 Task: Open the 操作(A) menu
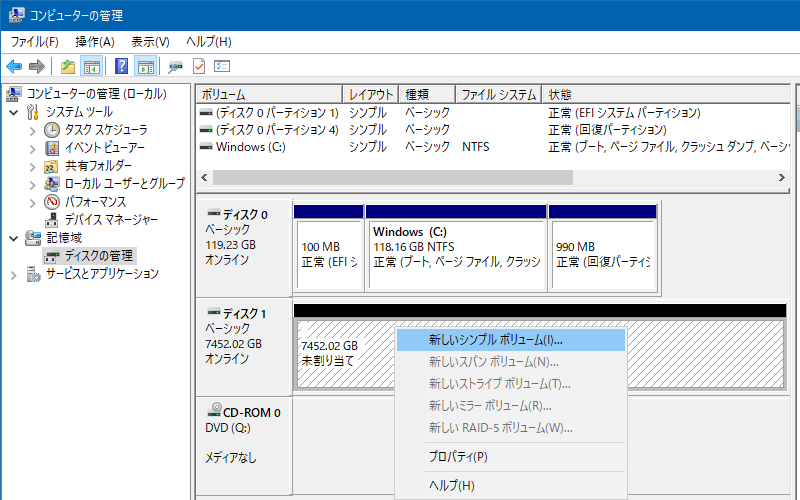point(95,42)
